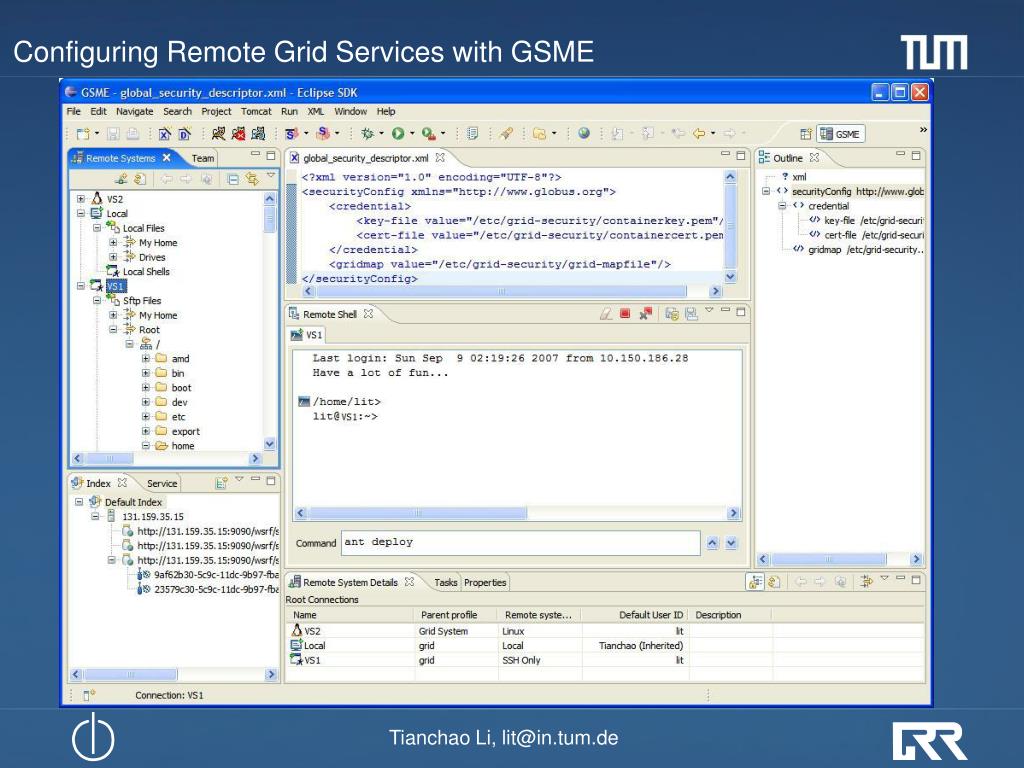Expand the boot folder in the tree
This screenshot has height=768, width=1024.
coord(146,387)
